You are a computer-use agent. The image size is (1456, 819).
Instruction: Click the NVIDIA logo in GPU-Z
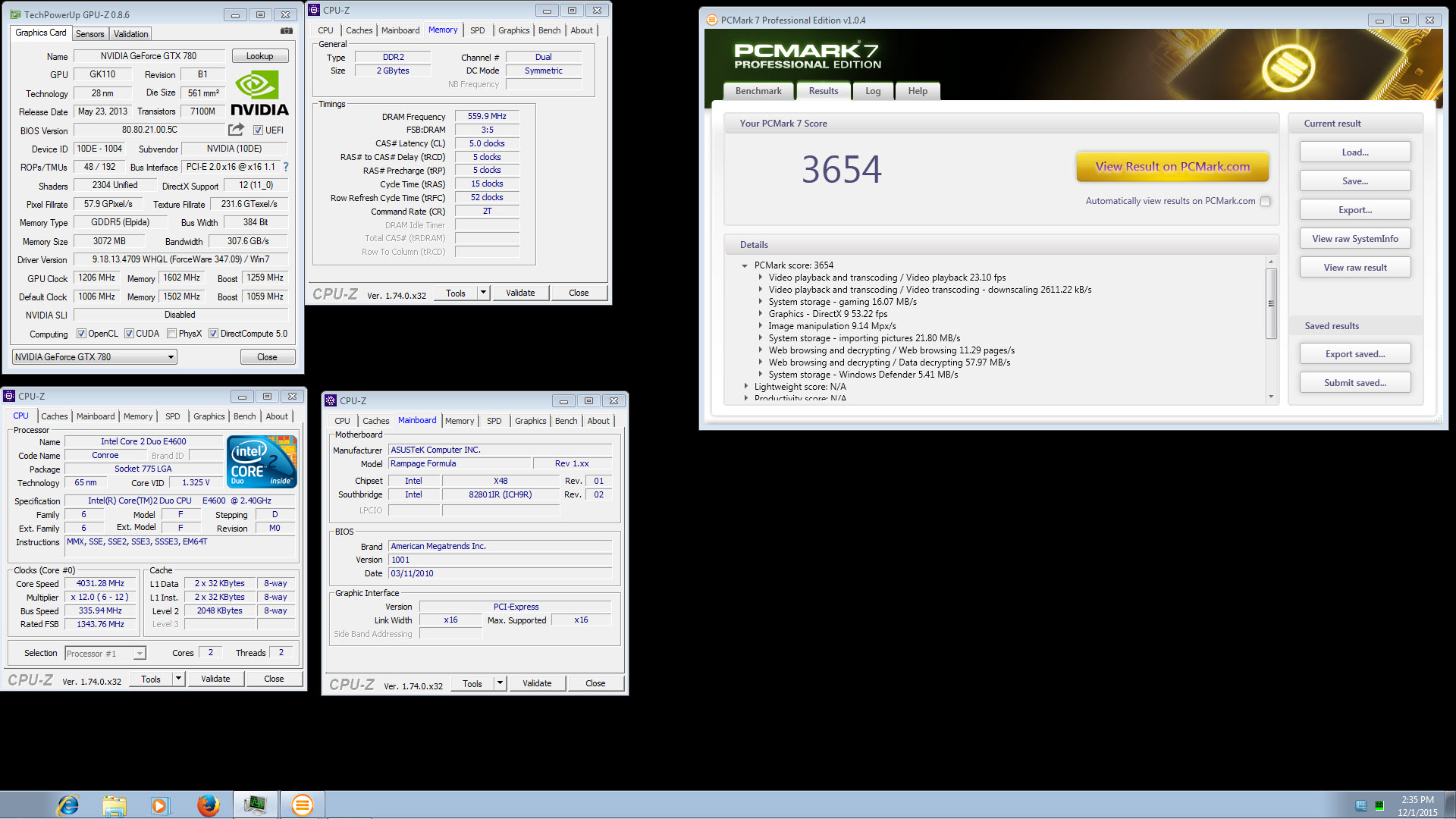click(259, 93)
